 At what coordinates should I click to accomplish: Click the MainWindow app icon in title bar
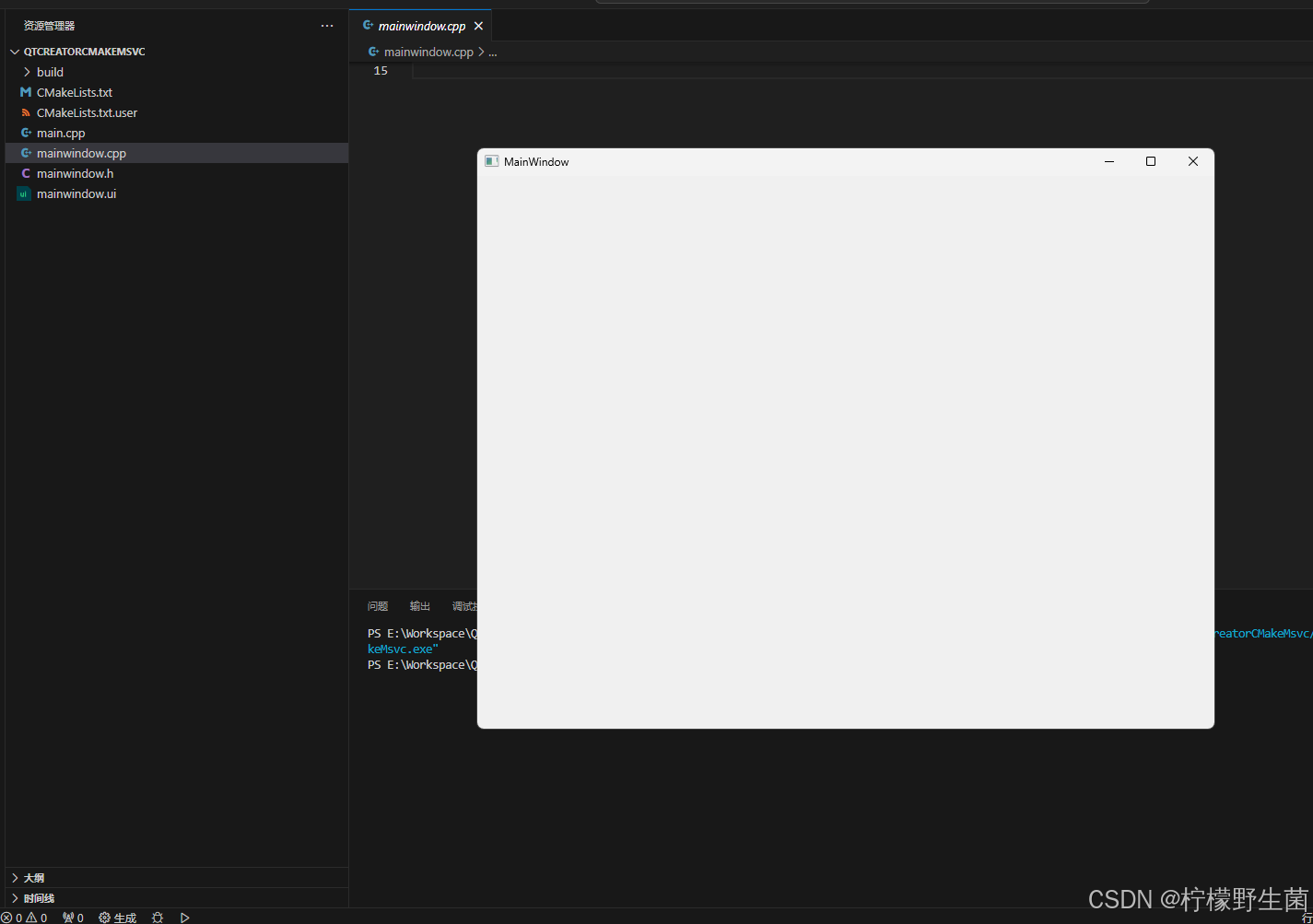[492, 161]
